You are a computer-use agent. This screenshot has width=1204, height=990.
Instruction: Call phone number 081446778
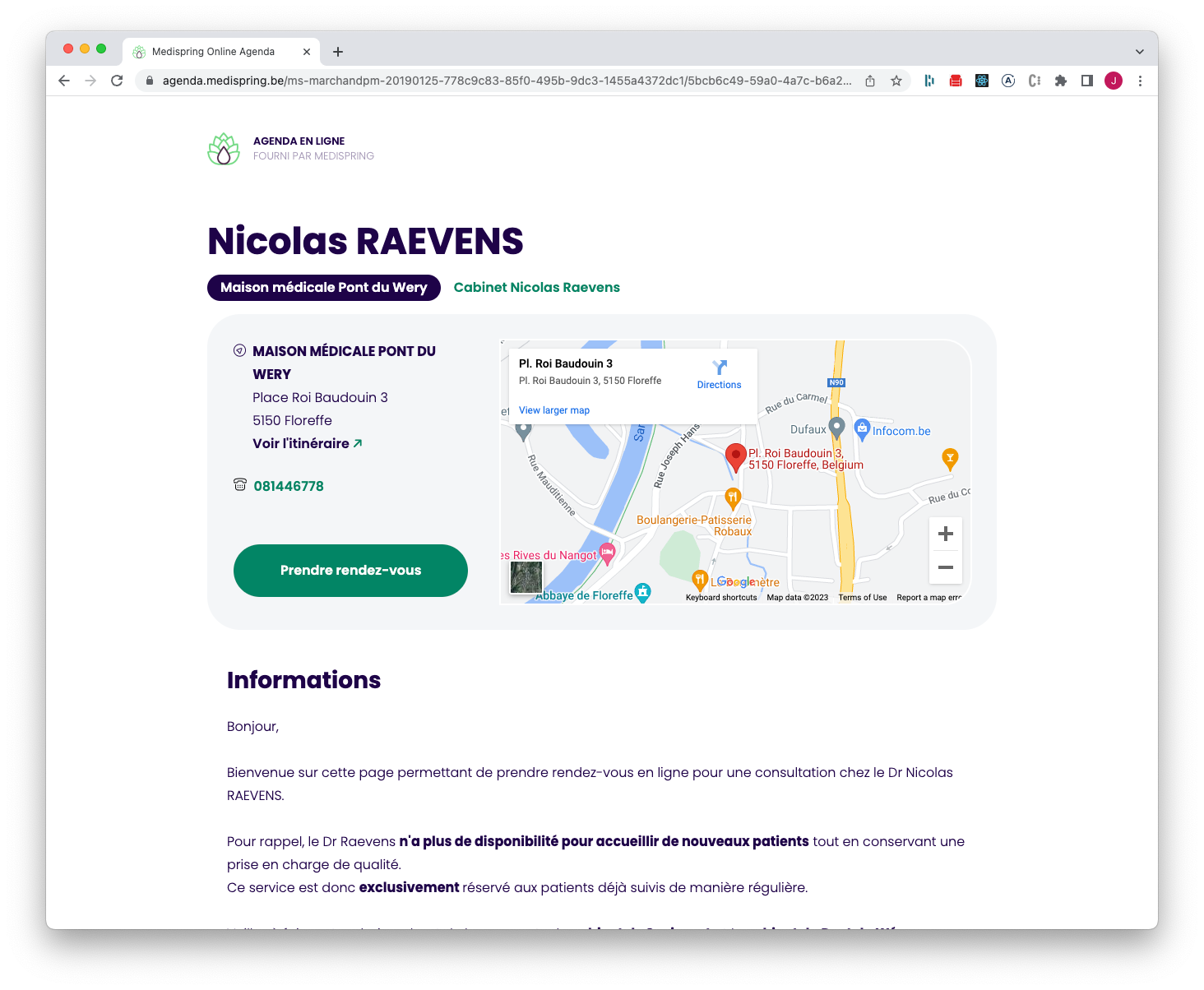click(289, 486)
